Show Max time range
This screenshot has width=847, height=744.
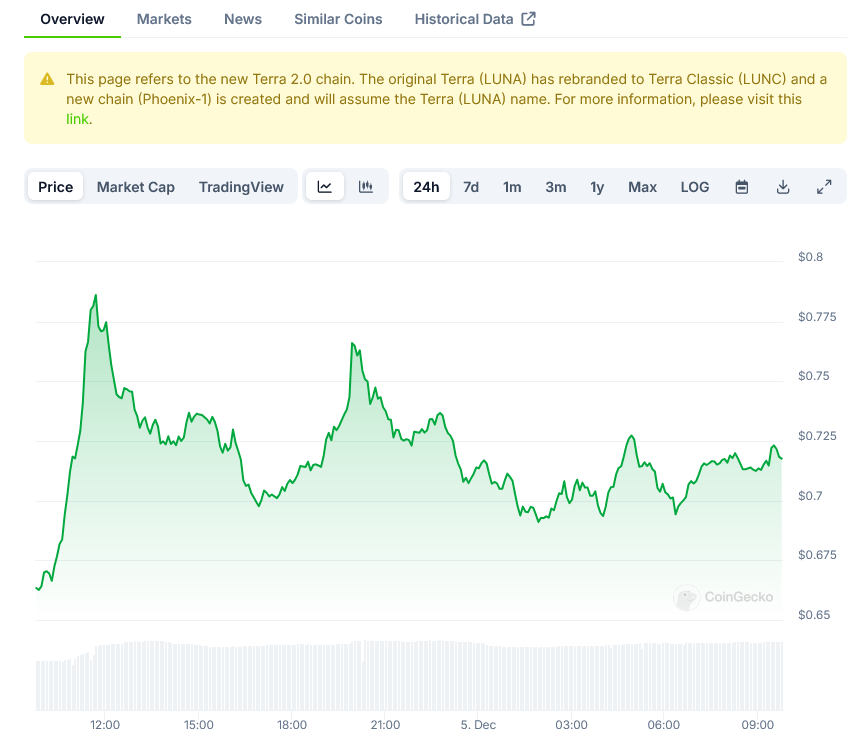pyautogui.click(x=642, y=187)
